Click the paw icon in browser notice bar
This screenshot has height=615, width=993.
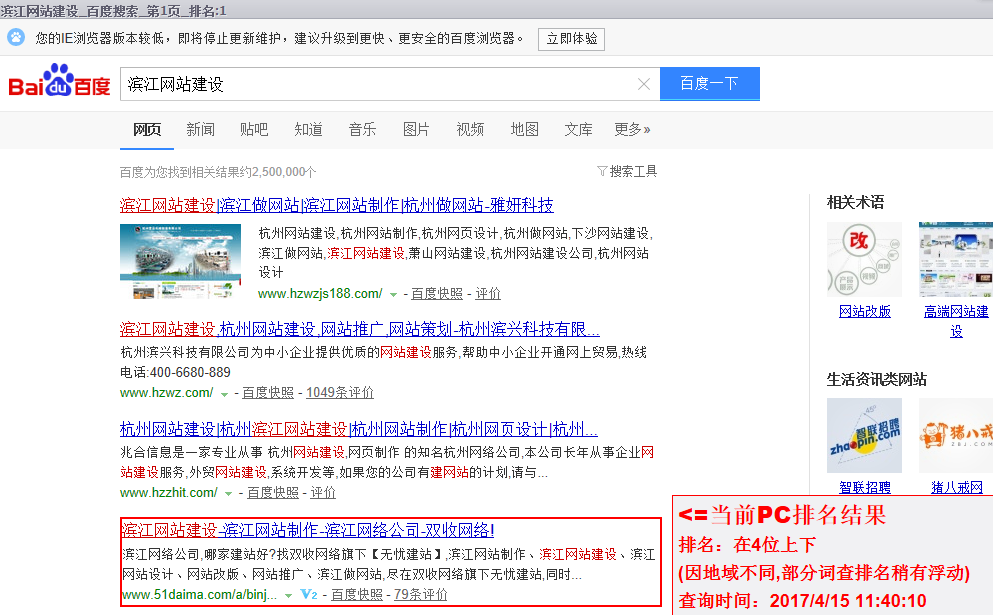pyautogui.click(x=16, y=38)
